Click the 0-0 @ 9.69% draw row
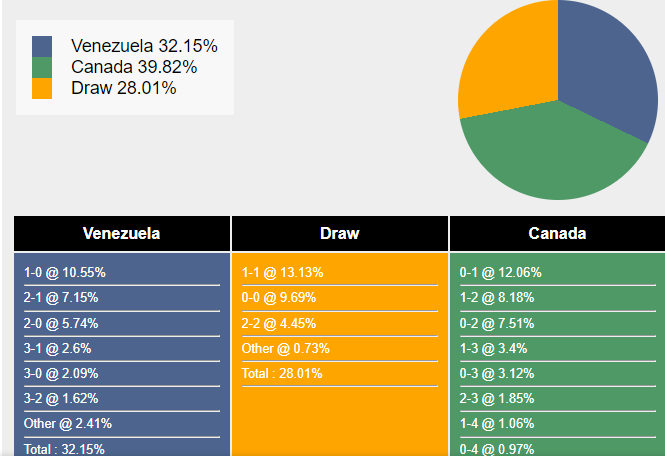This screenshot has width=665, height=456. click(x=279, y=297)
